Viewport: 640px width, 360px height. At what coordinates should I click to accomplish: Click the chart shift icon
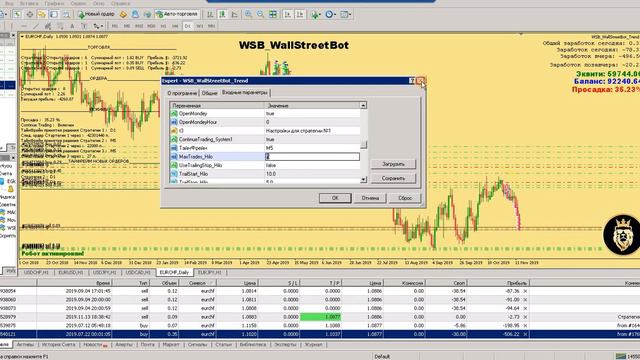click(300, 14)
